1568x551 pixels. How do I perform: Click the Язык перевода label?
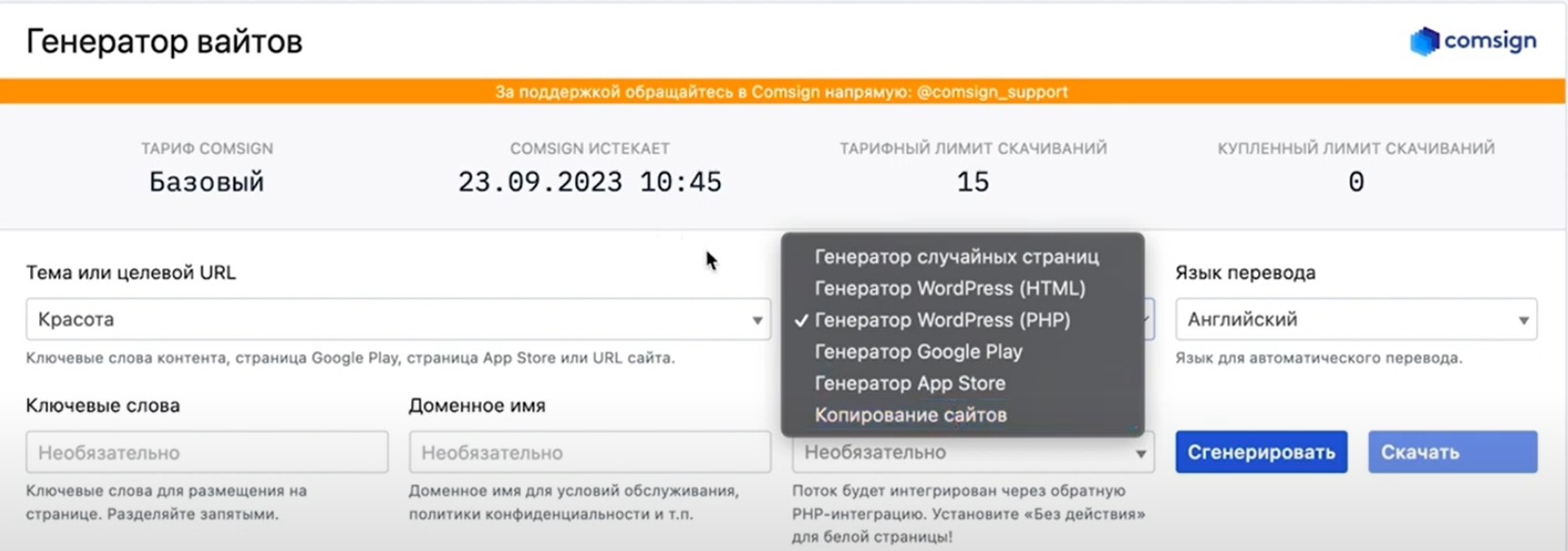pos(1245,273)
